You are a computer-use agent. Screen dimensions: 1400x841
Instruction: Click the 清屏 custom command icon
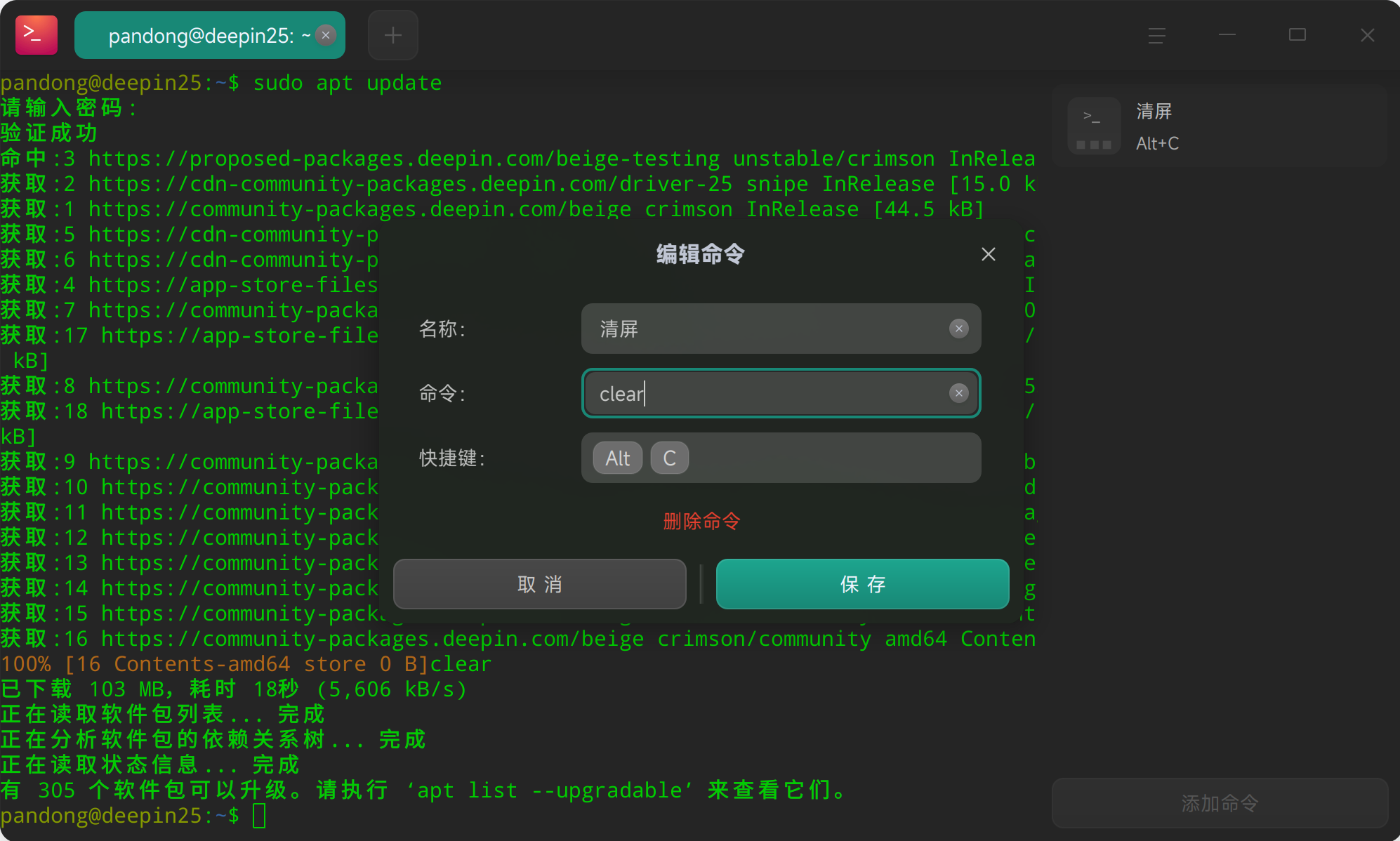click(x=1094, y=126)
